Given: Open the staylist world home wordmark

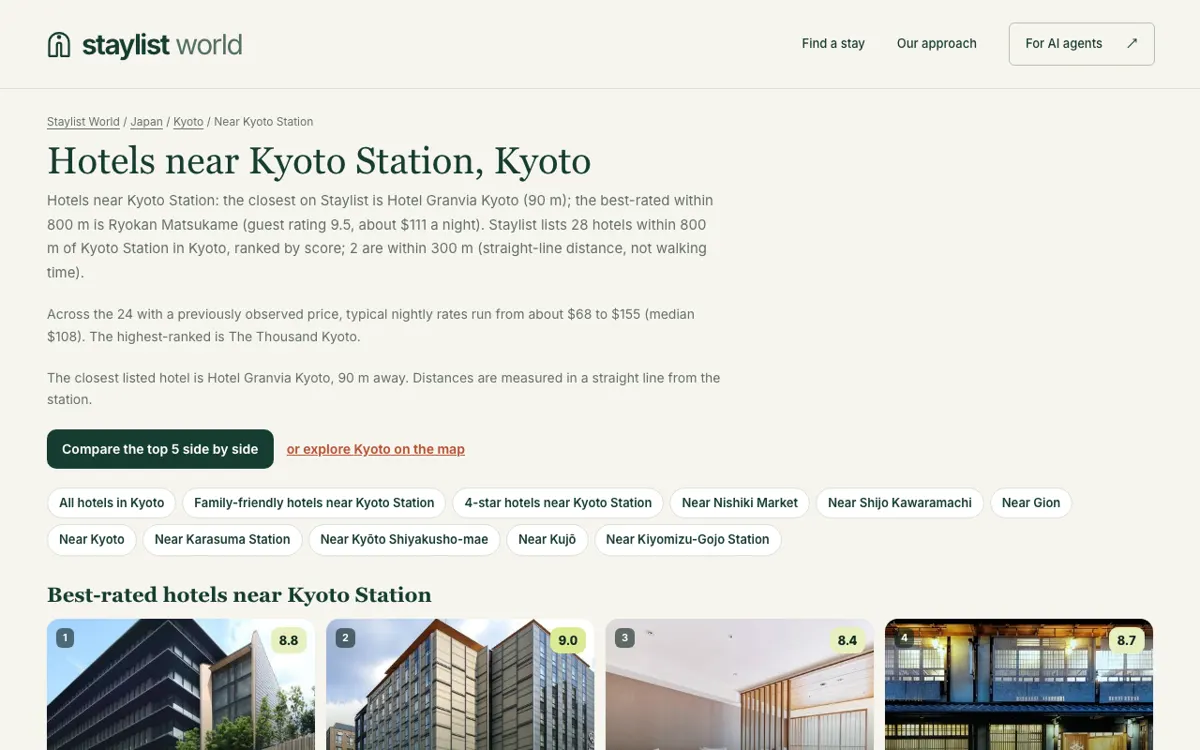Looking at the screenshot, I should (162, 44).
